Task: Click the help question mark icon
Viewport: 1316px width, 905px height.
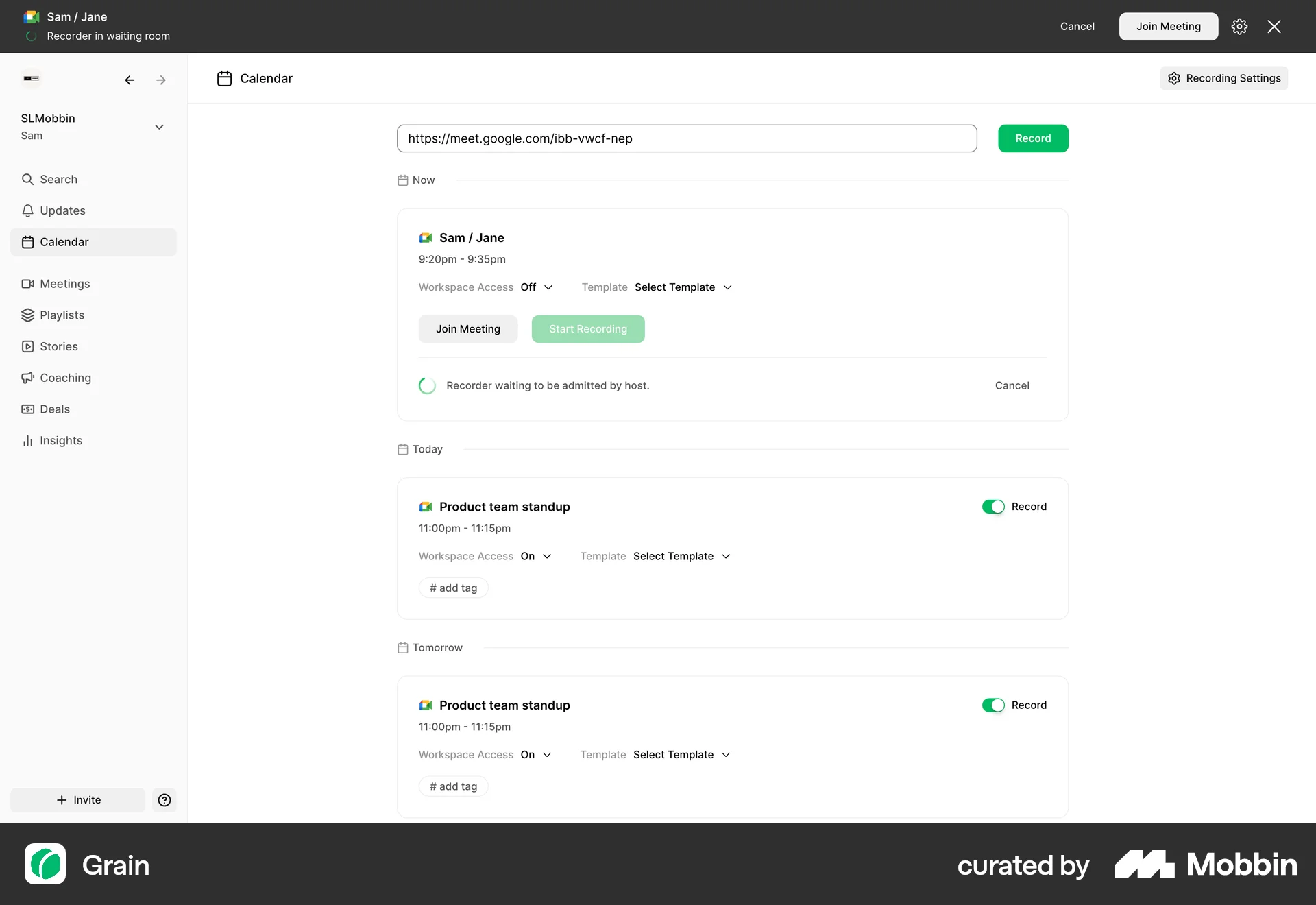Action: tap(164, 799)
